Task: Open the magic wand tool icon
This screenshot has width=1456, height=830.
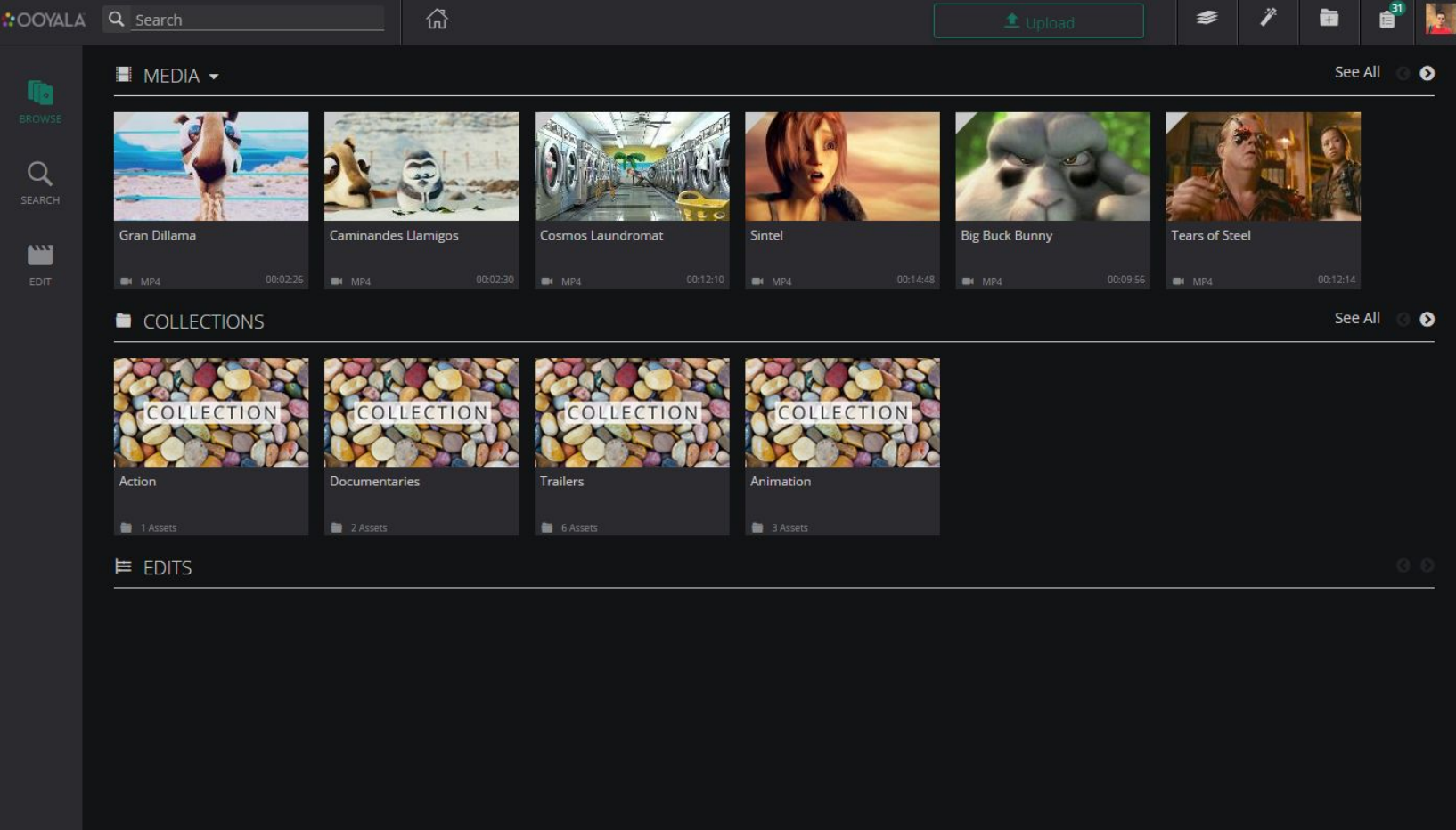Action: 1268,18
